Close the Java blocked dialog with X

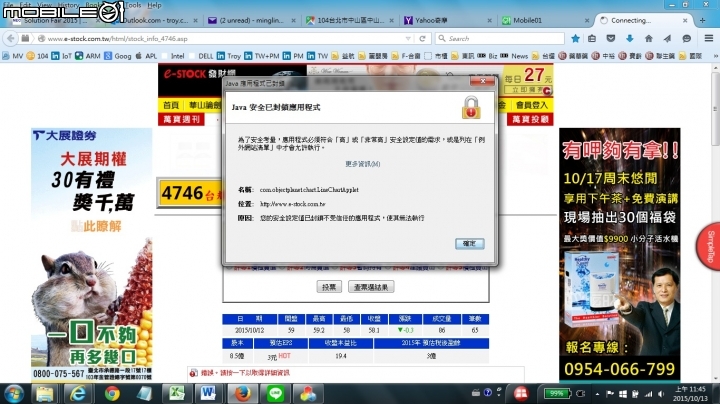tap(483, 81)
